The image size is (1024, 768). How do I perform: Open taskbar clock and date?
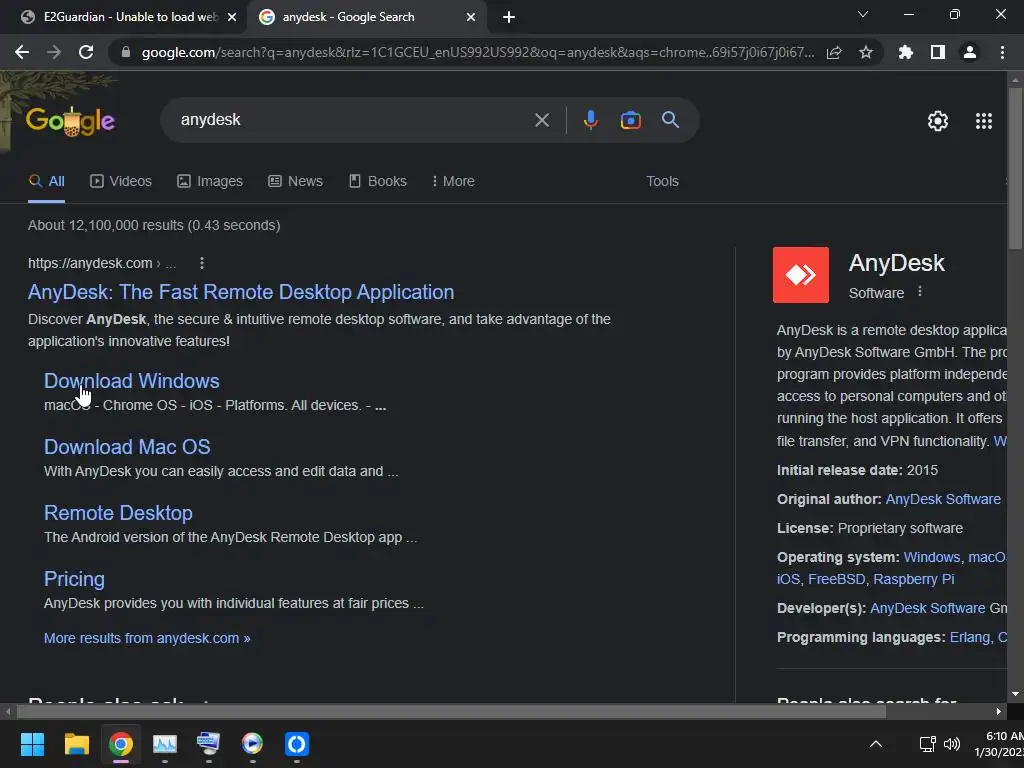(999, 744)
